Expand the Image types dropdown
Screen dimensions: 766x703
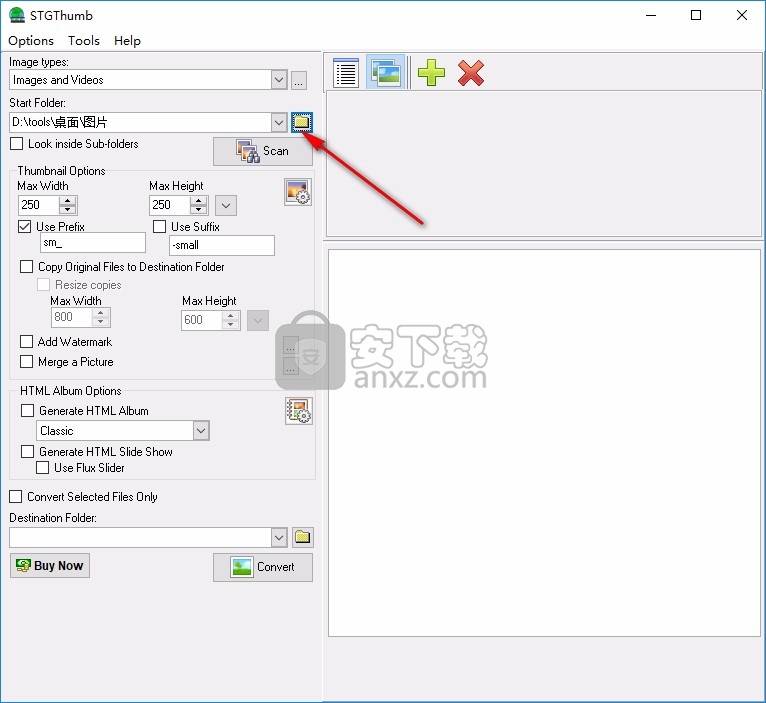279,80
